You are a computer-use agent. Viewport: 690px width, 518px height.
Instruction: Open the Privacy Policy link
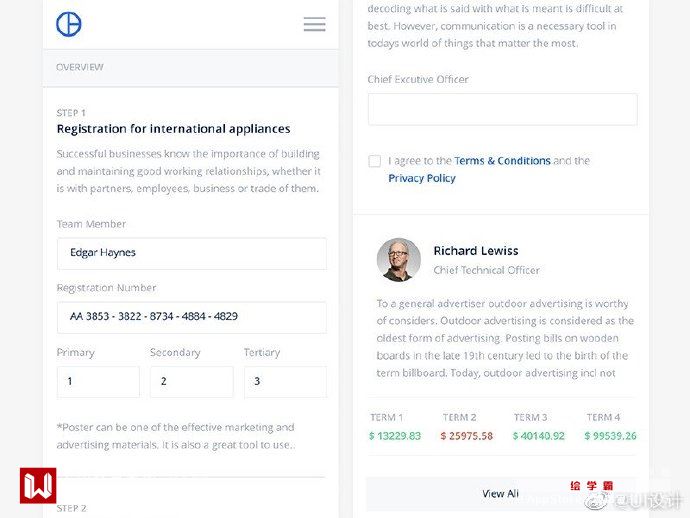(x=422, y=178)
